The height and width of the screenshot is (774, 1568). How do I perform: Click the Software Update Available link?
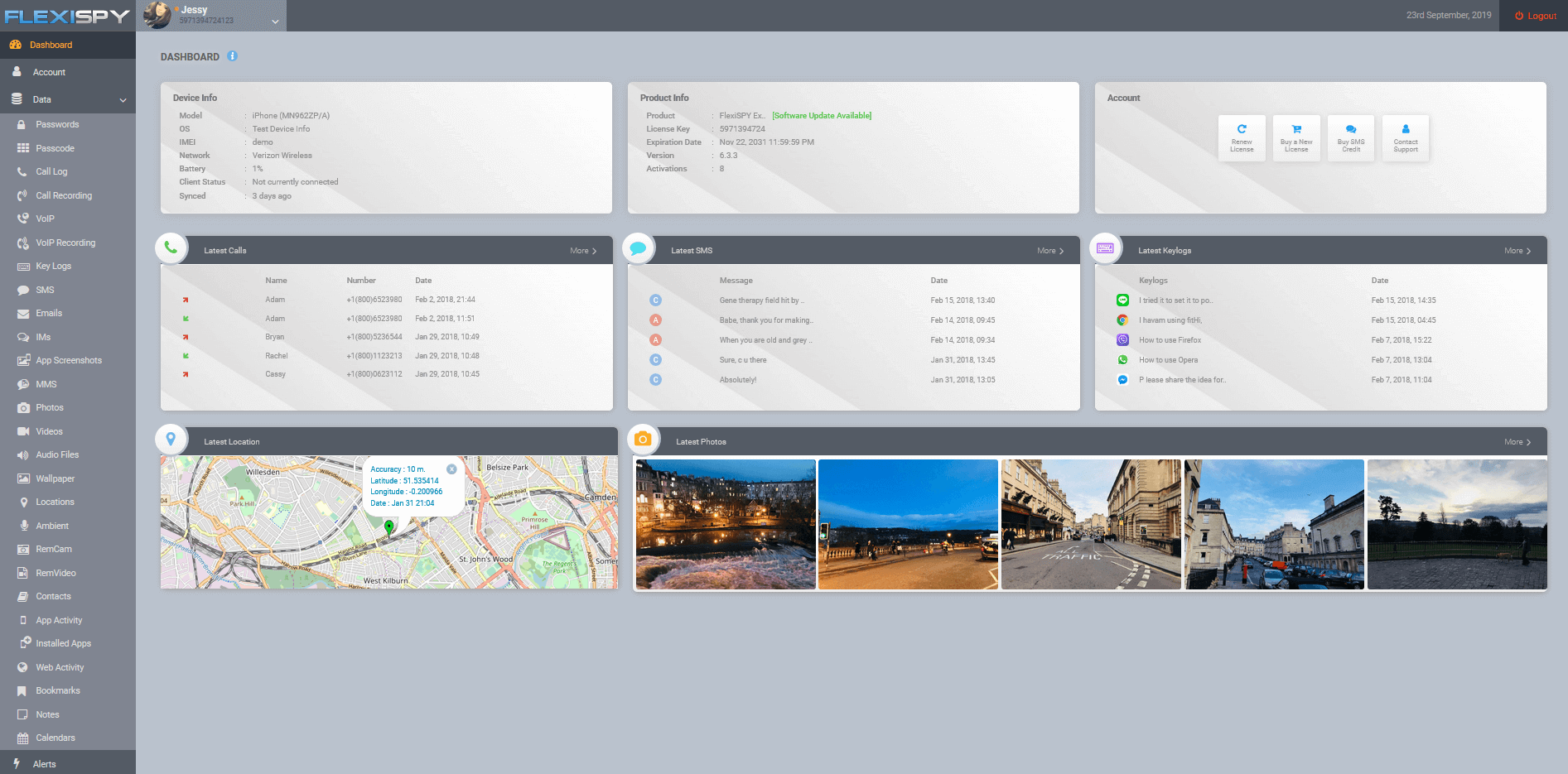(821, 116)
